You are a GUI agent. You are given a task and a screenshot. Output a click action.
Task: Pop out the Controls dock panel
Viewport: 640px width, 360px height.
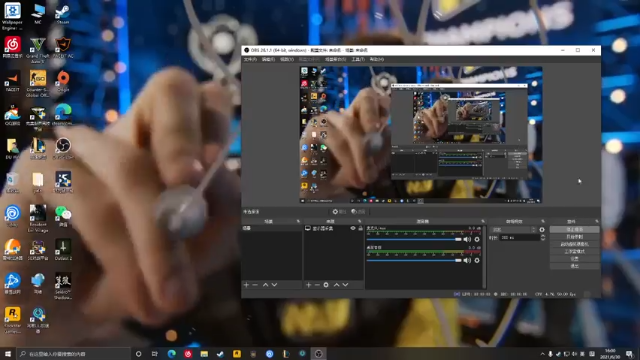(x=597, y=221)
